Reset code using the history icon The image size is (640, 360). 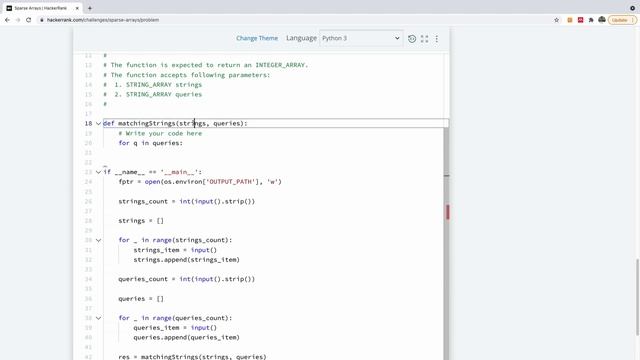tap(412, 39)
